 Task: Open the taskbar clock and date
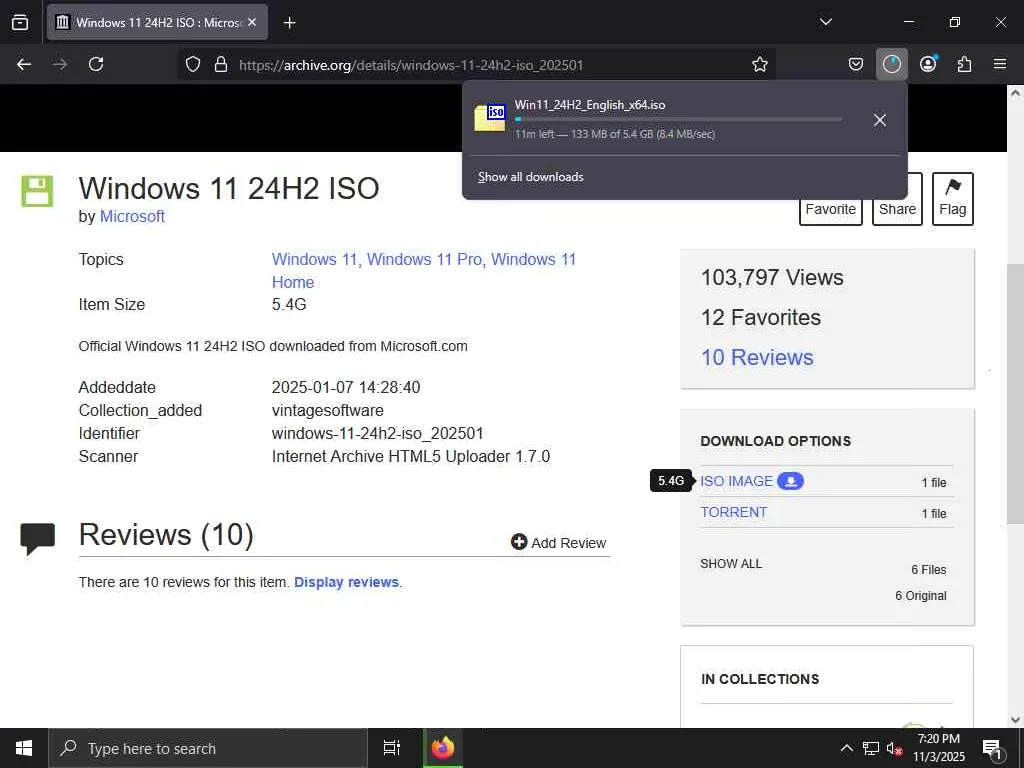click(x=938, y=748)
